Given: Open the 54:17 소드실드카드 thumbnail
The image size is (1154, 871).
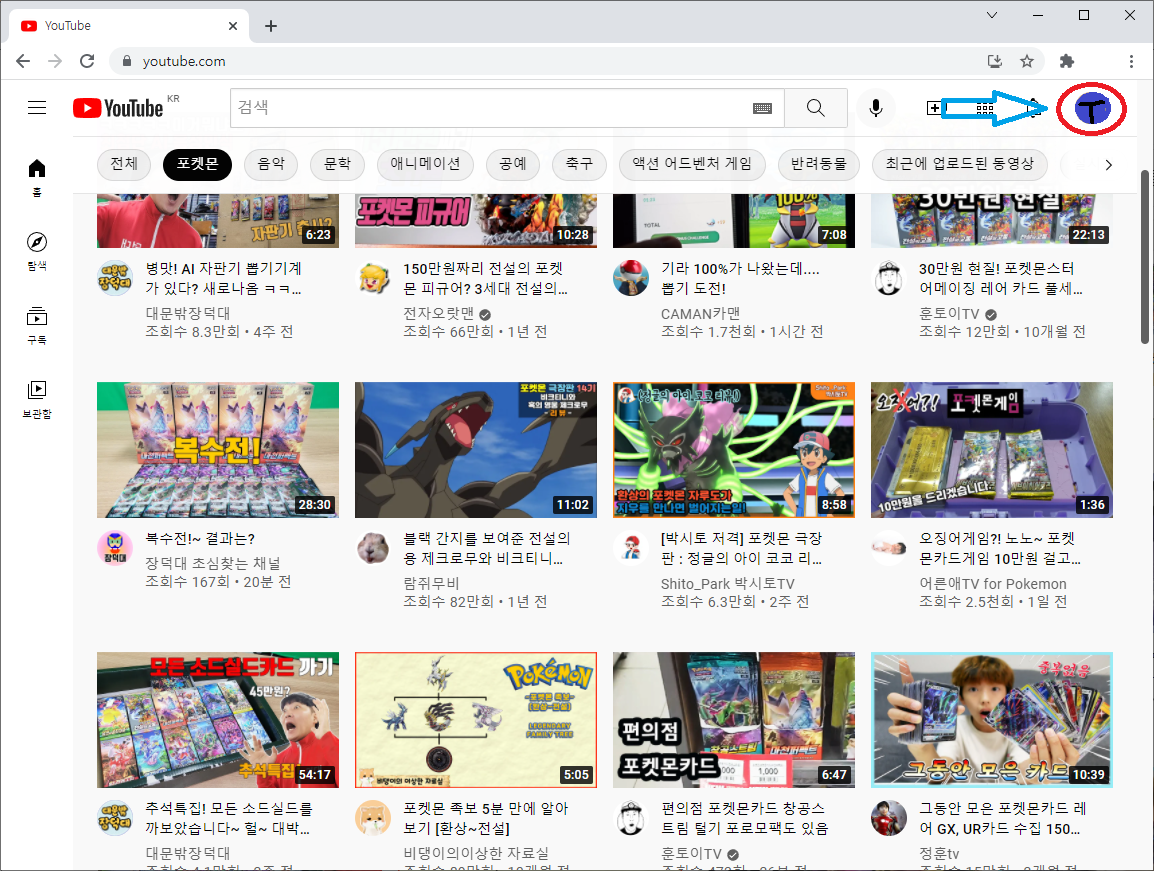Looking at the screenshot, I should tap(218, 720).
